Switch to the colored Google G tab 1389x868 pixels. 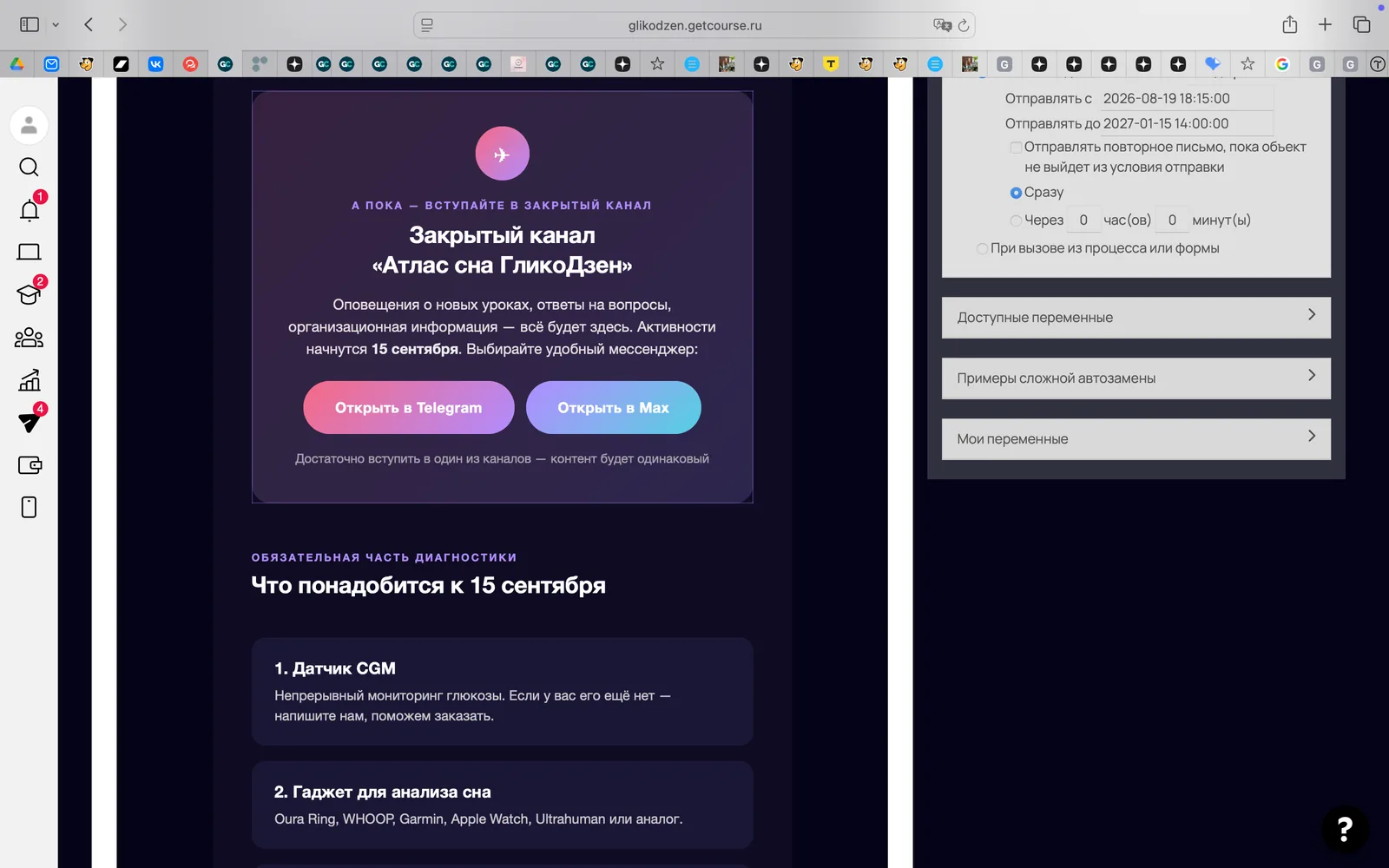(x=1282, y=64)
